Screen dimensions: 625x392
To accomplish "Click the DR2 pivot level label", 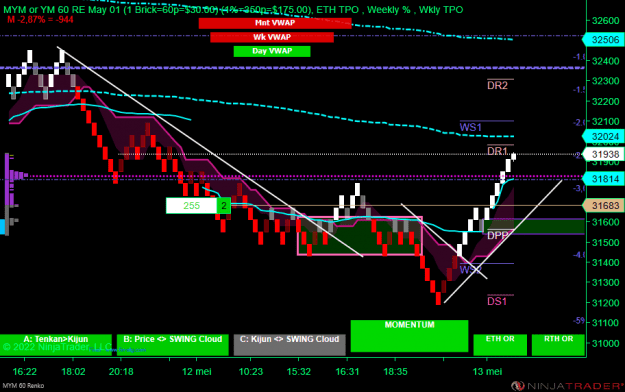I will [497, 85].
